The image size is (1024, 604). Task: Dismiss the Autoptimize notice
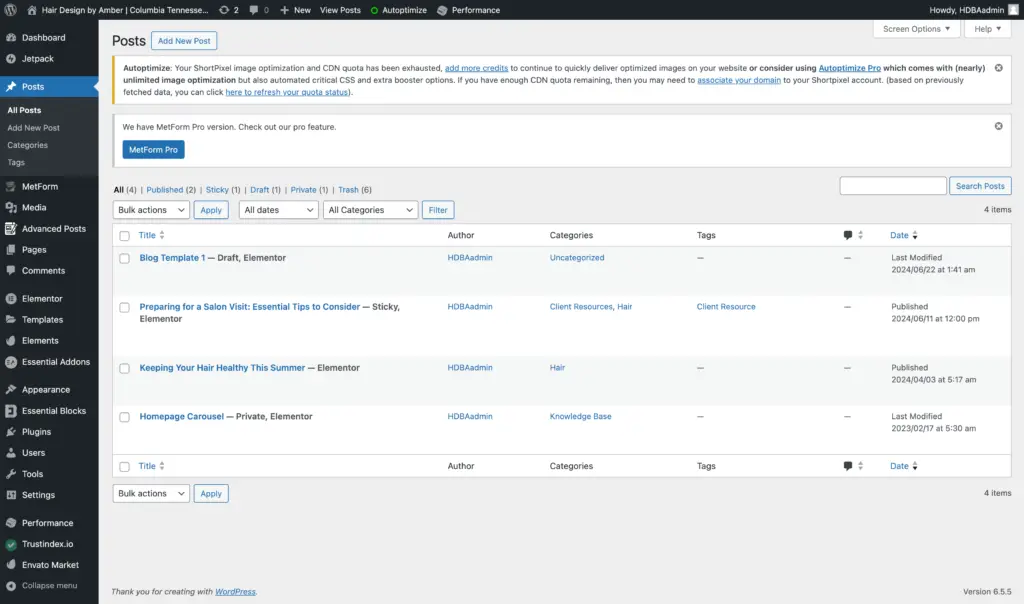point(998,68)
